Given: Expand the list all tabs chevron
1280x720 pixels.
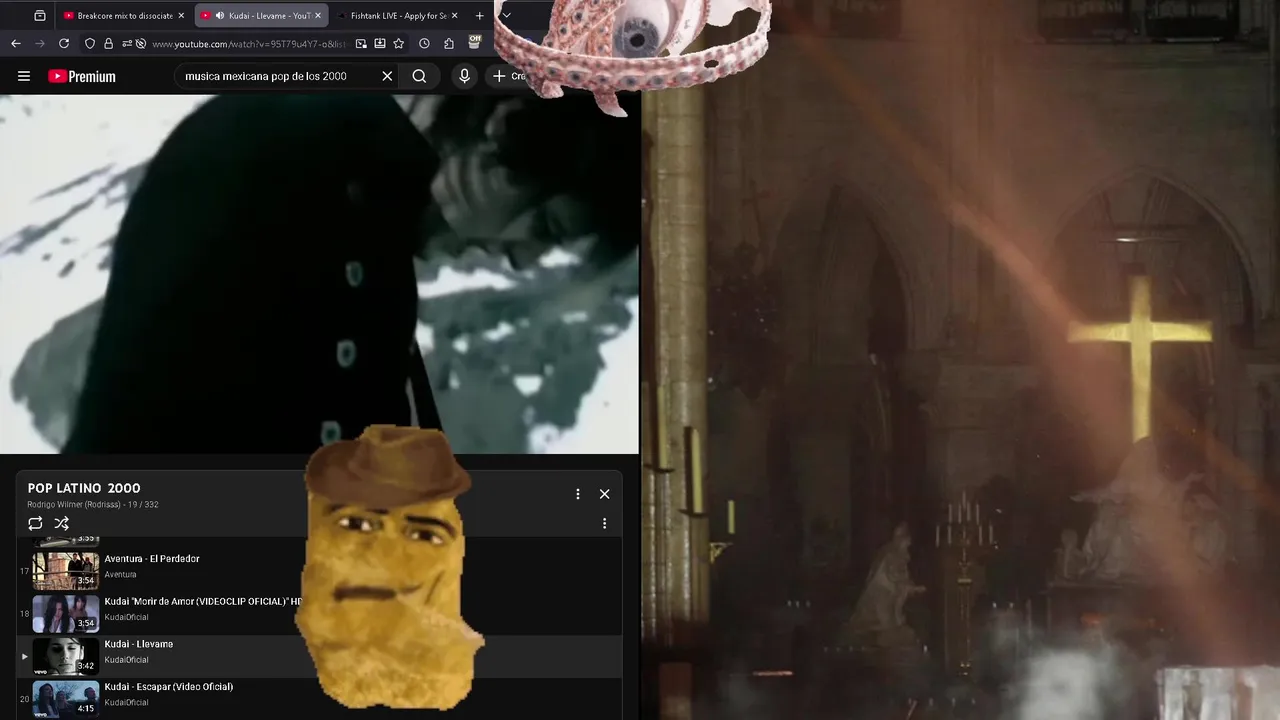Looking at the screenshot, I should (506, 16).
